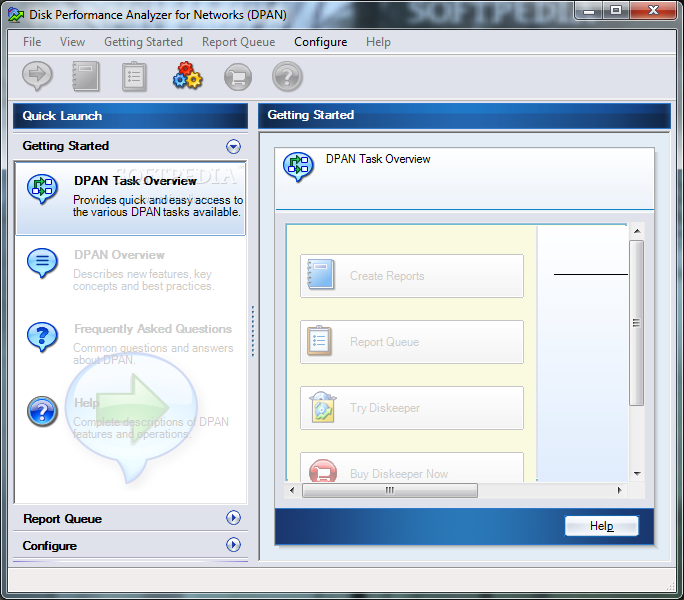The width and height of the screenshot is (684, 600).
Task: Select DPAN Task Overview item text
Action: [135, 181]
